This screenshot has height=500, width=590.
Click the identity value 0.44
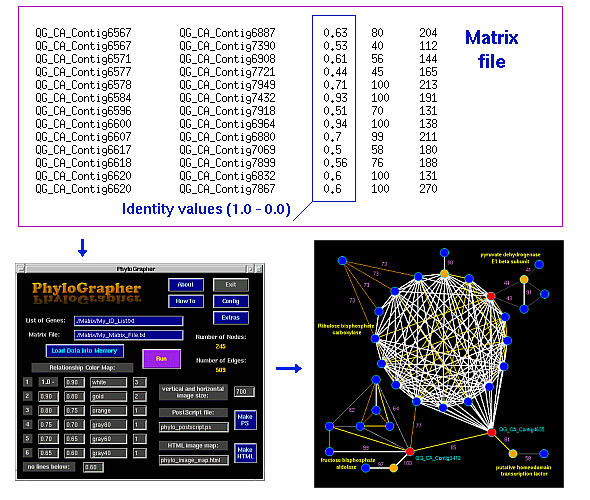tap(335, 72)
